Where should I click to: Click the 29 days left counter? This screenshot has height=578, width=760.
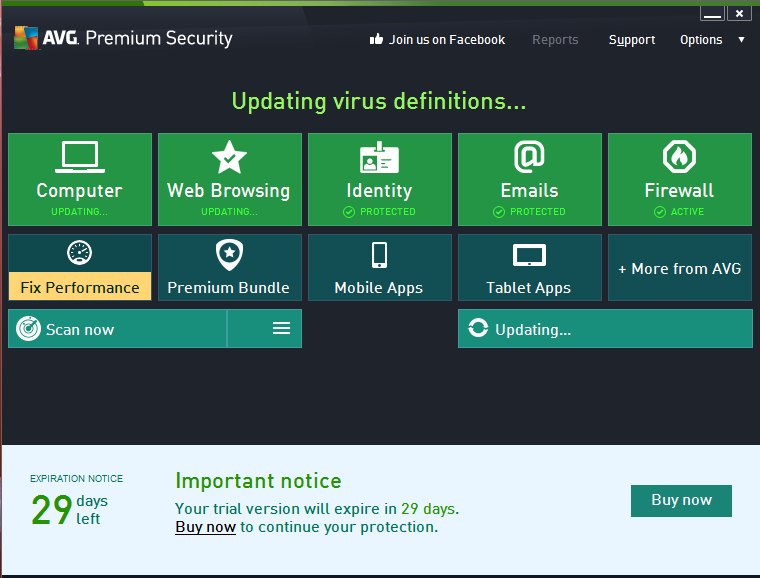pyautogui.click(x=69, y=510)
